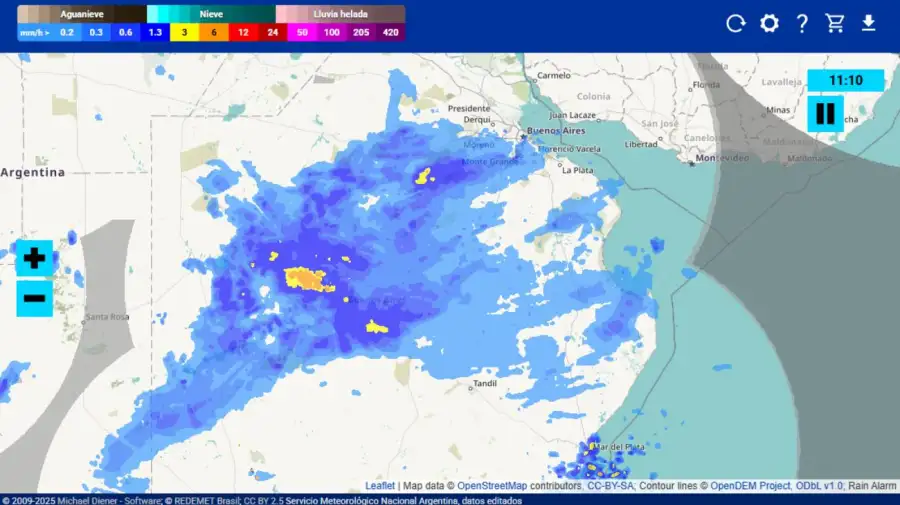Click the Aguanieve legend label
The width and height of the screenshot is (900, 505).
[82, 14]
